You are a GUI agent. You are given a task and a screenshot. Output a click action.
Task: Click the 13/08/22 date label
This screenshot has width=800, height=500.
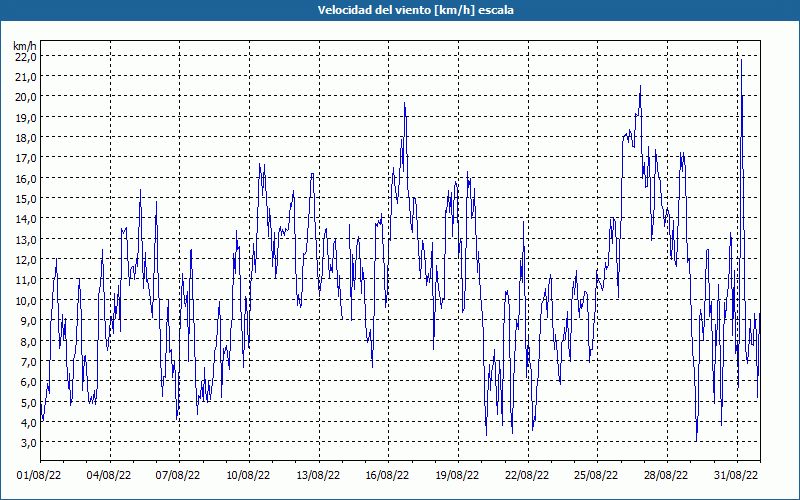(x=318, y=476)
